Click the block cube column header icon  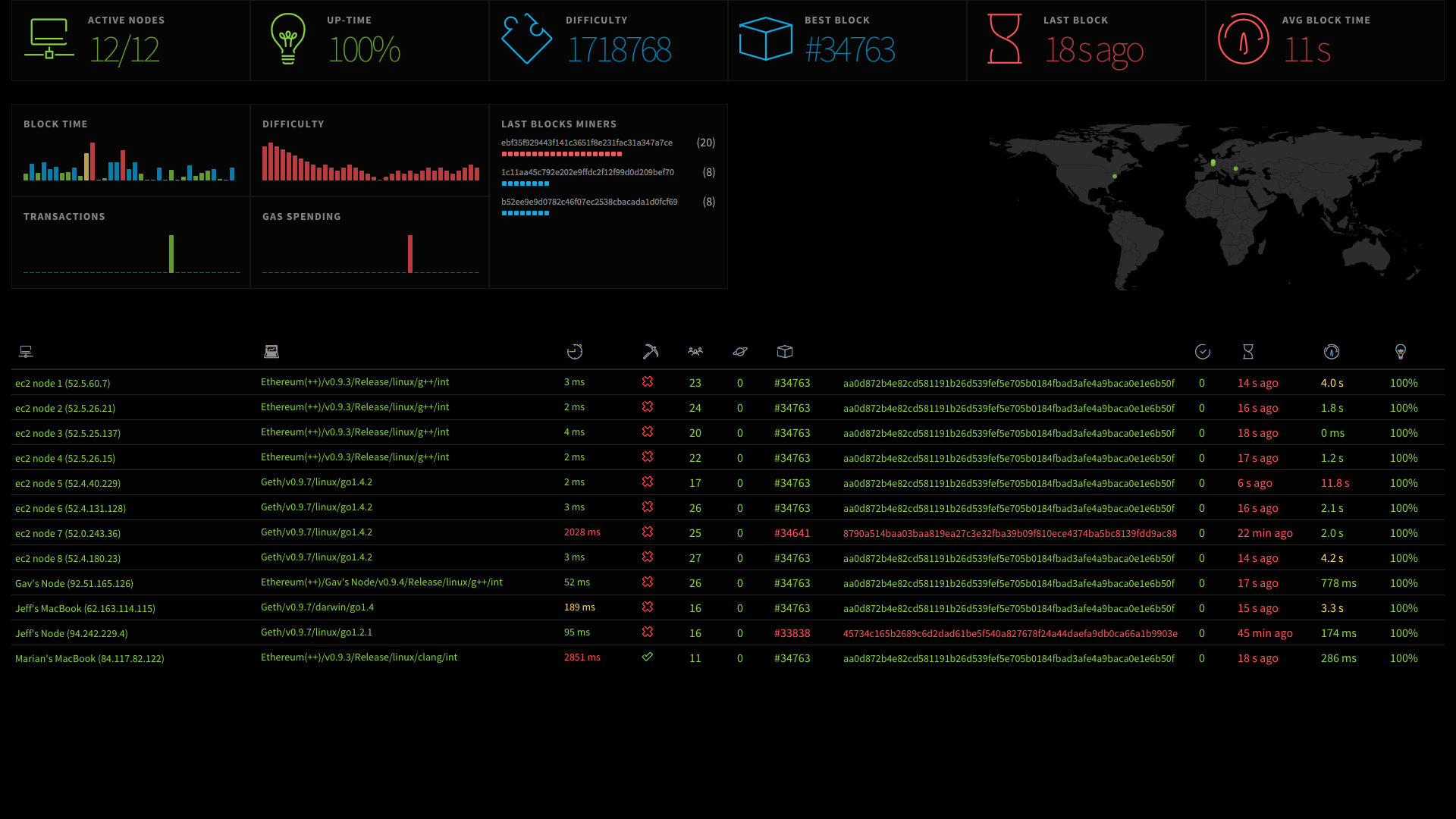(x=785, y=352)
